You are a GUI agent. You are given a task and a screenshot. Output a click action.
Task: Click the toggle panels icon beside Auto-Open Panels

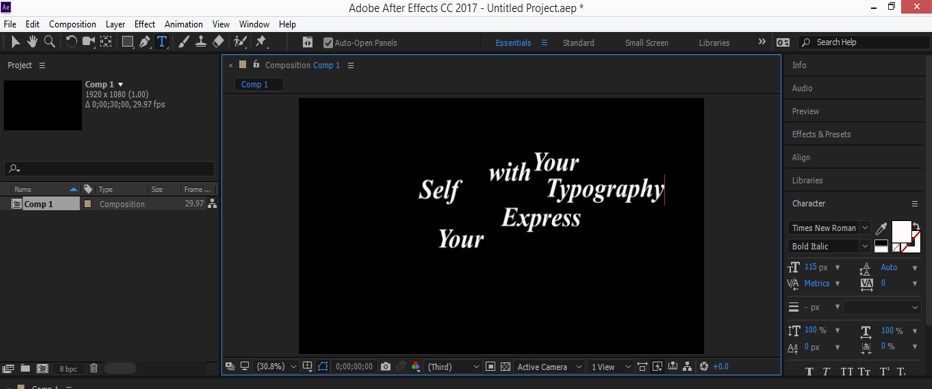tap(307, 42)
